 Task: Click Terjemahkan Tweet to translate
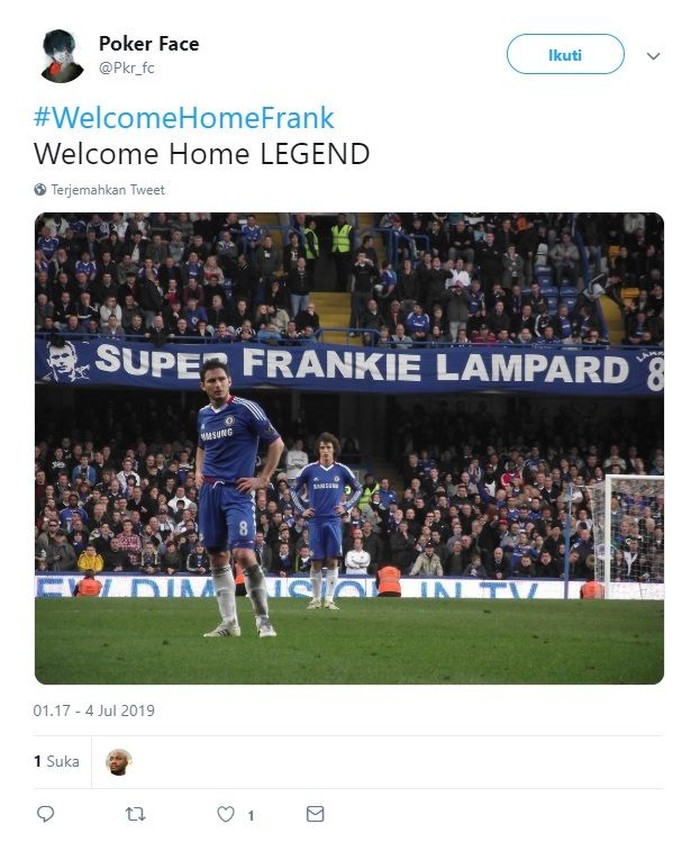(107, 189)
